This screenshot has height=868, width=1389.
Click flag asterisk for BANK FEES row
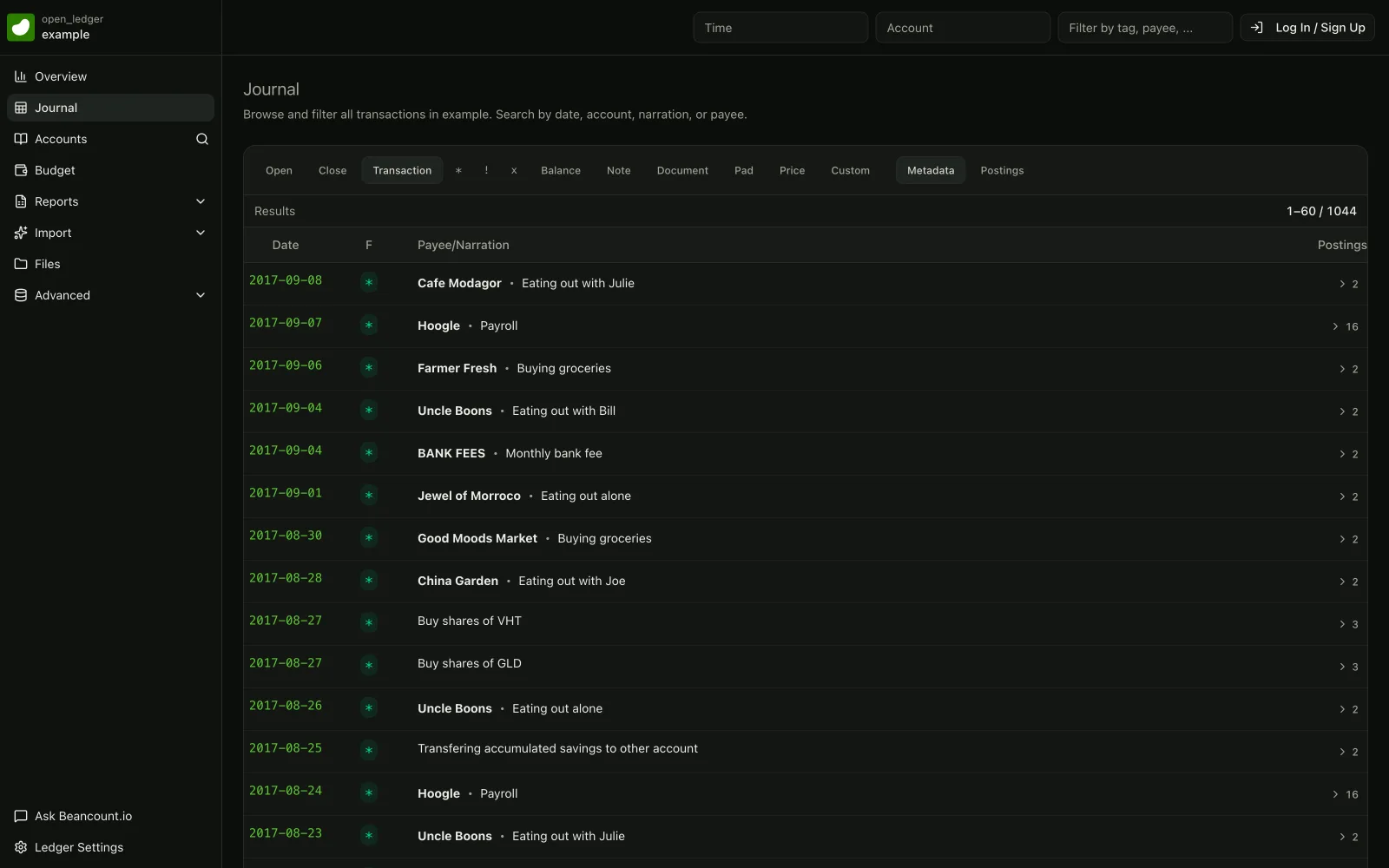(369, 453)
